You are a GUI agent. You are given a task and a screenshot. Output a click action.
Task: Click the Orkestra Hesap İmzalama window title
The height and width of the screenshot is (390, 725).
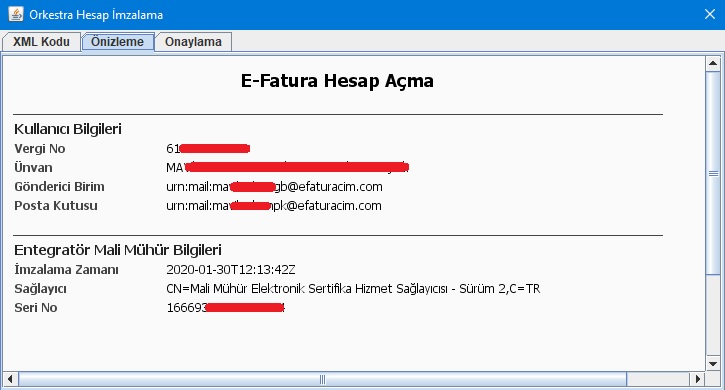tap(96, 15)
